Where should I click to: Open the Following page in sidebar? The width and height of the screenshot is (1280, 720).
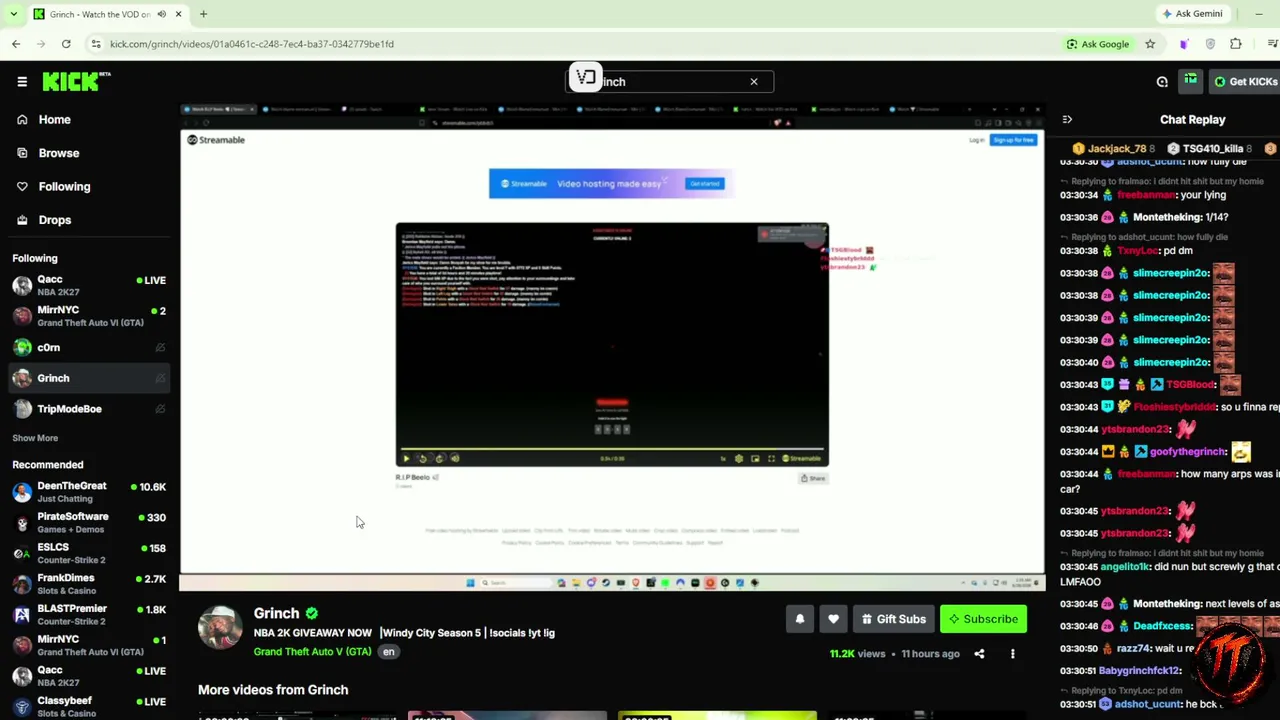tap(64, 187)
